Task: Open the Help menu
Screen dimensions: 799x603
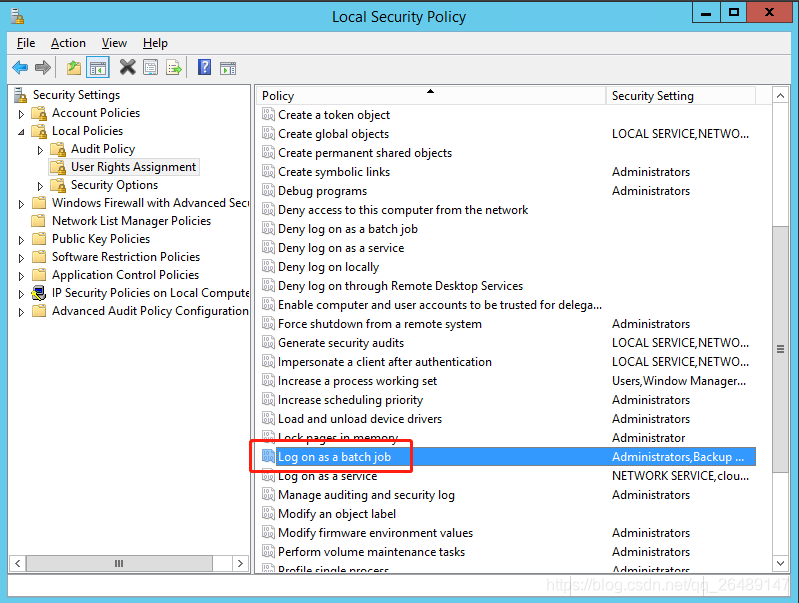Action: point(155,43)
